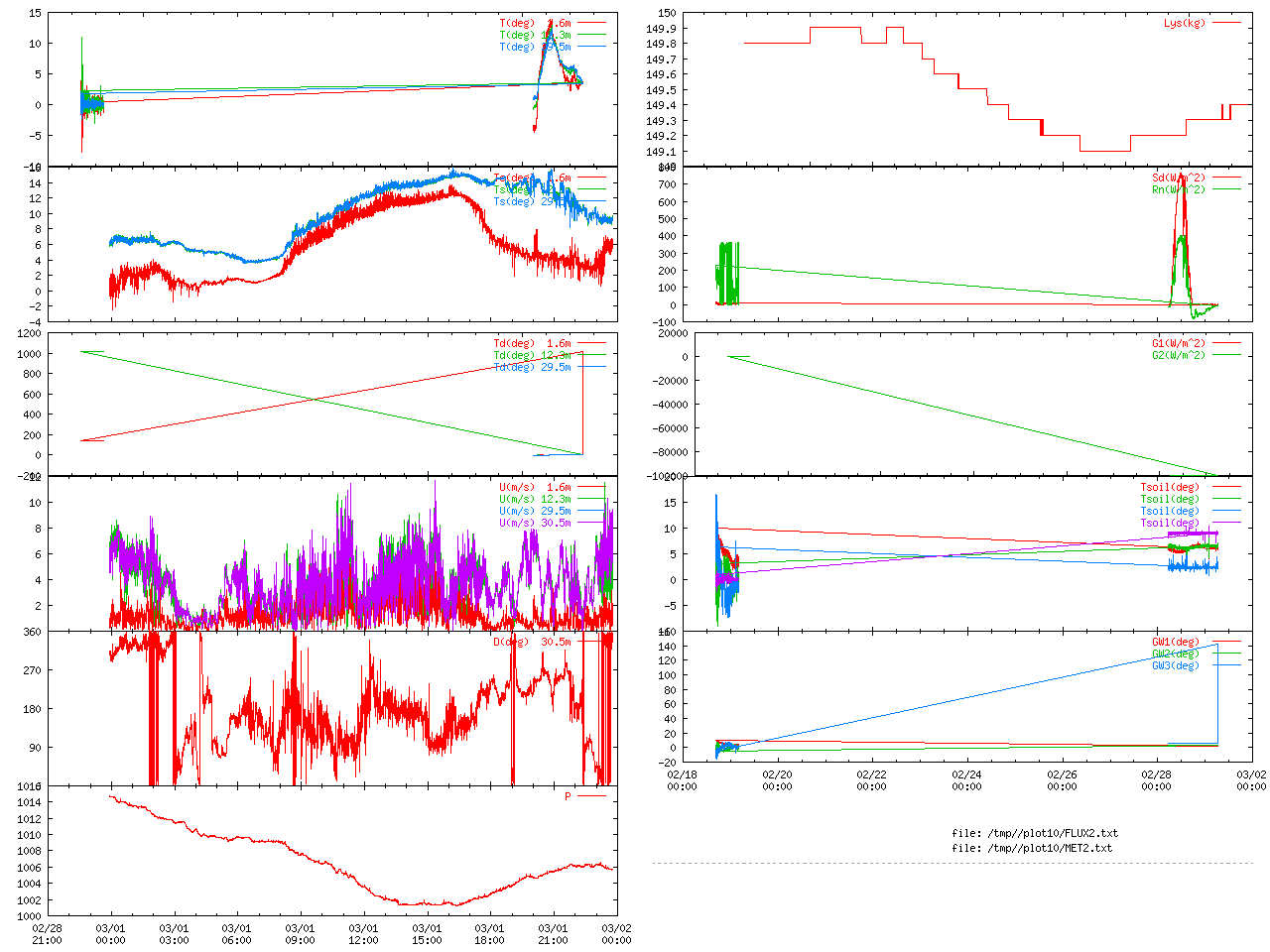
Task: Click the 02/26 00:00 date axis label
Action: click(x=1062, y=780)
